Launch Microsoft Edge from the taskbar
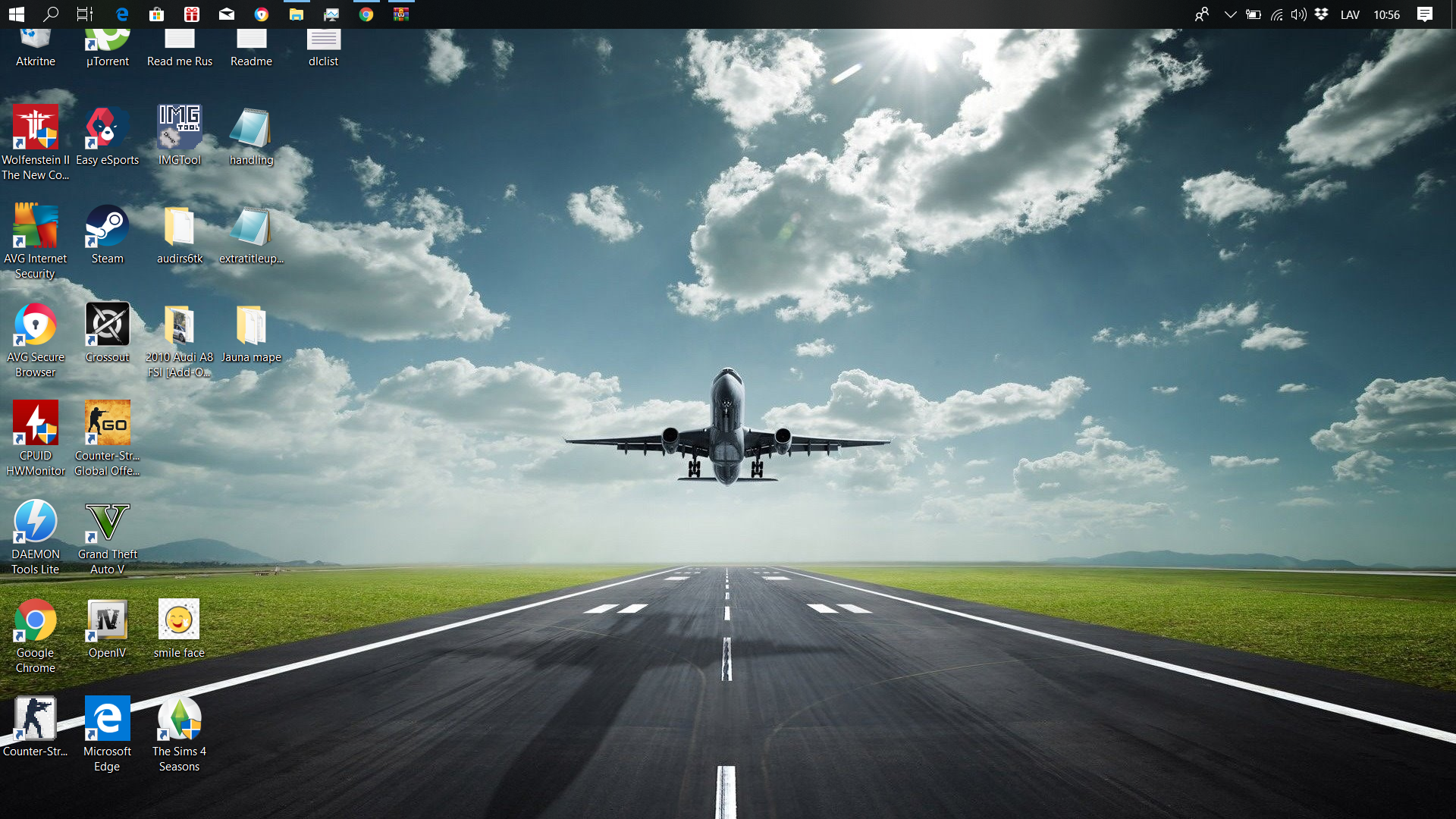This screenshot has width=1456, height=819. click(121, 14)
